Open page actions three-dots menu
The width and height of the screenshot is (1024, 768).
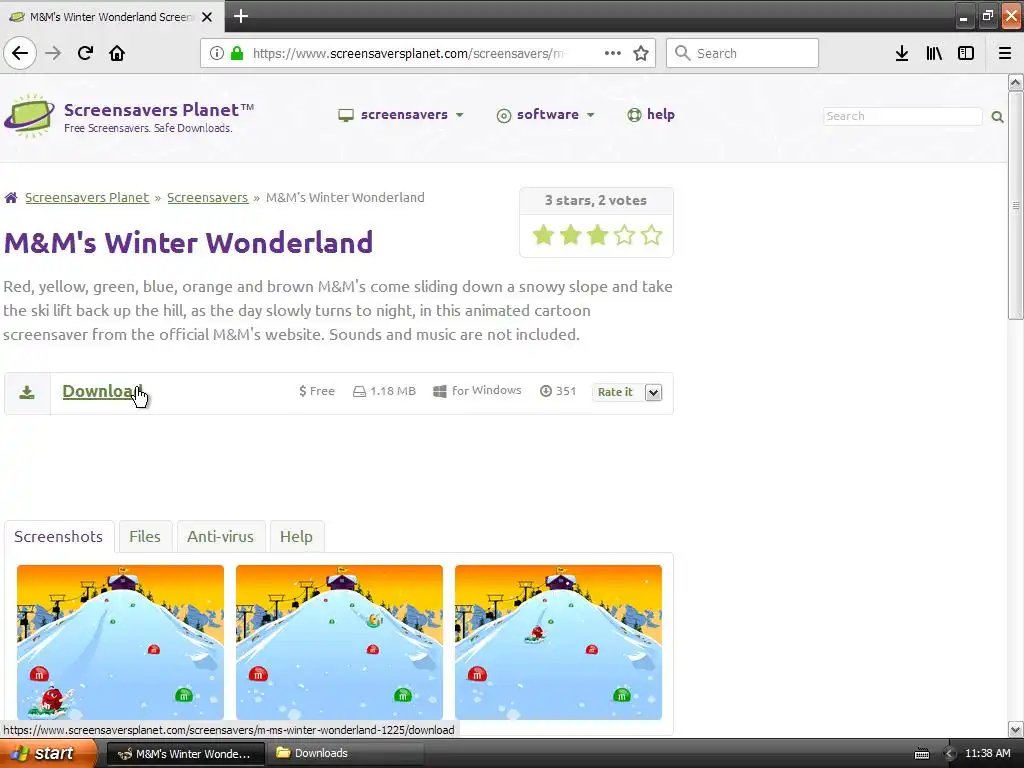point(613,53)
